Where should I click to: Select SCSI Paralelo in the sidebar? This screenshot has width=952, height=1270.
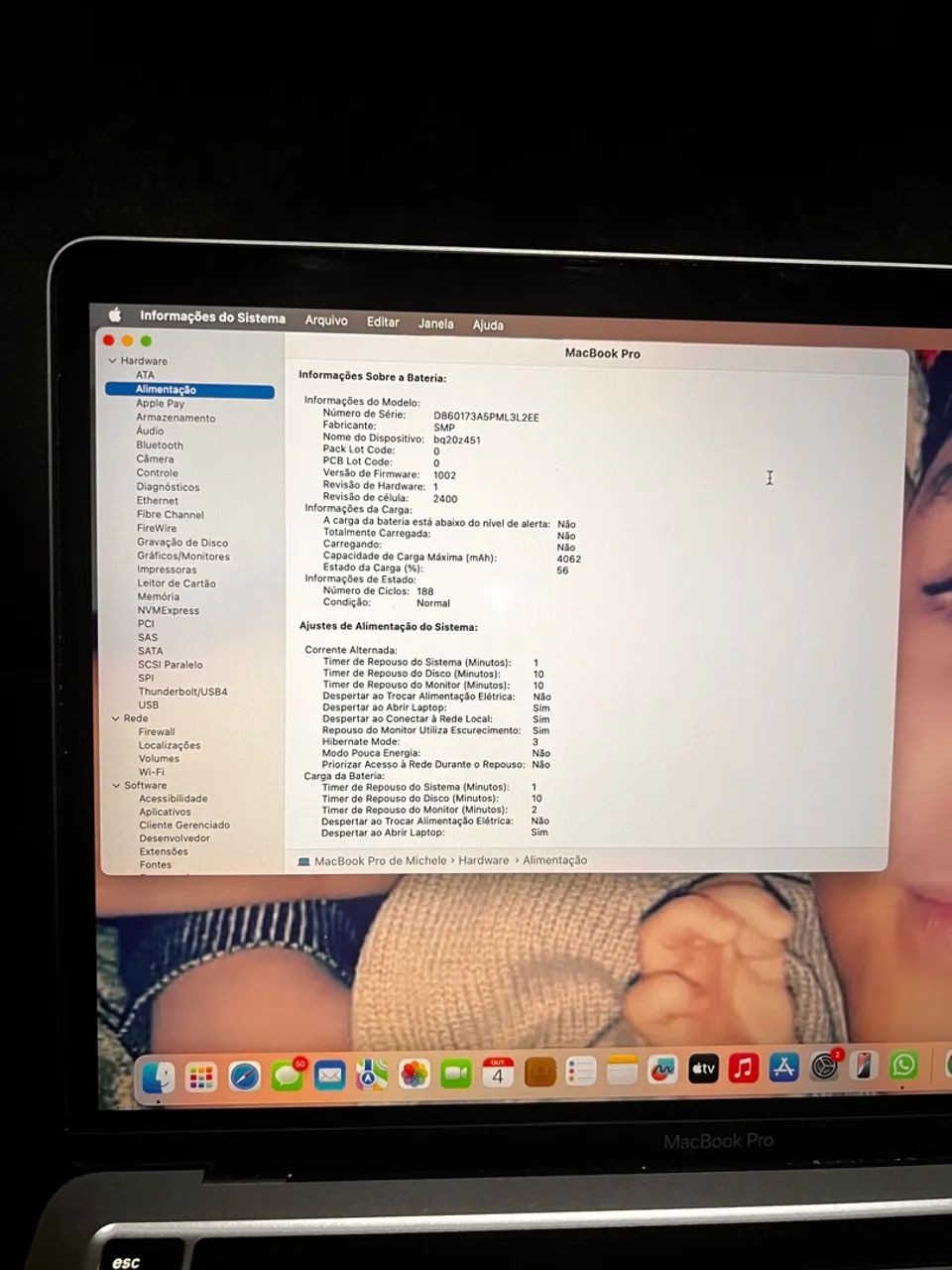point(171,665)
